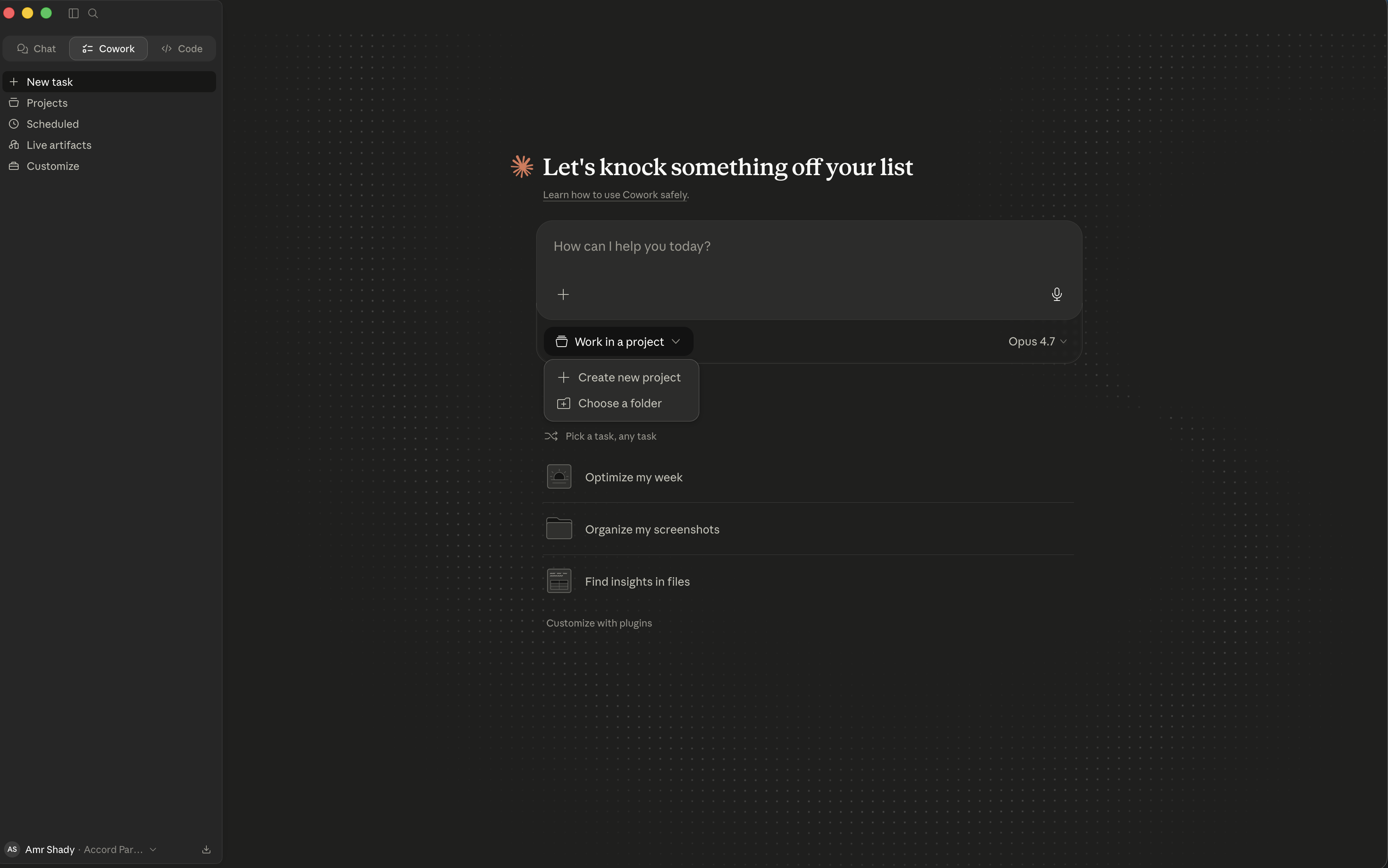Click the Live artifacts shapes icon

point(14,145)
